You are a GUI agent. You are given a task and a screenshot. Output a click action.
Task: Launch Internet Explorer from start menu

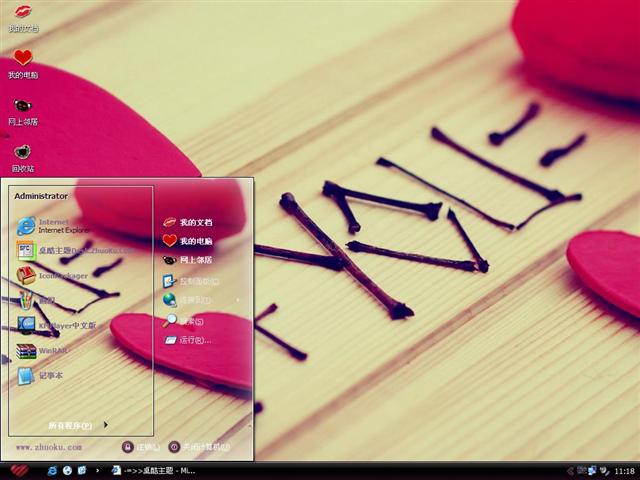pyautogui.click(x=53, y=226)
